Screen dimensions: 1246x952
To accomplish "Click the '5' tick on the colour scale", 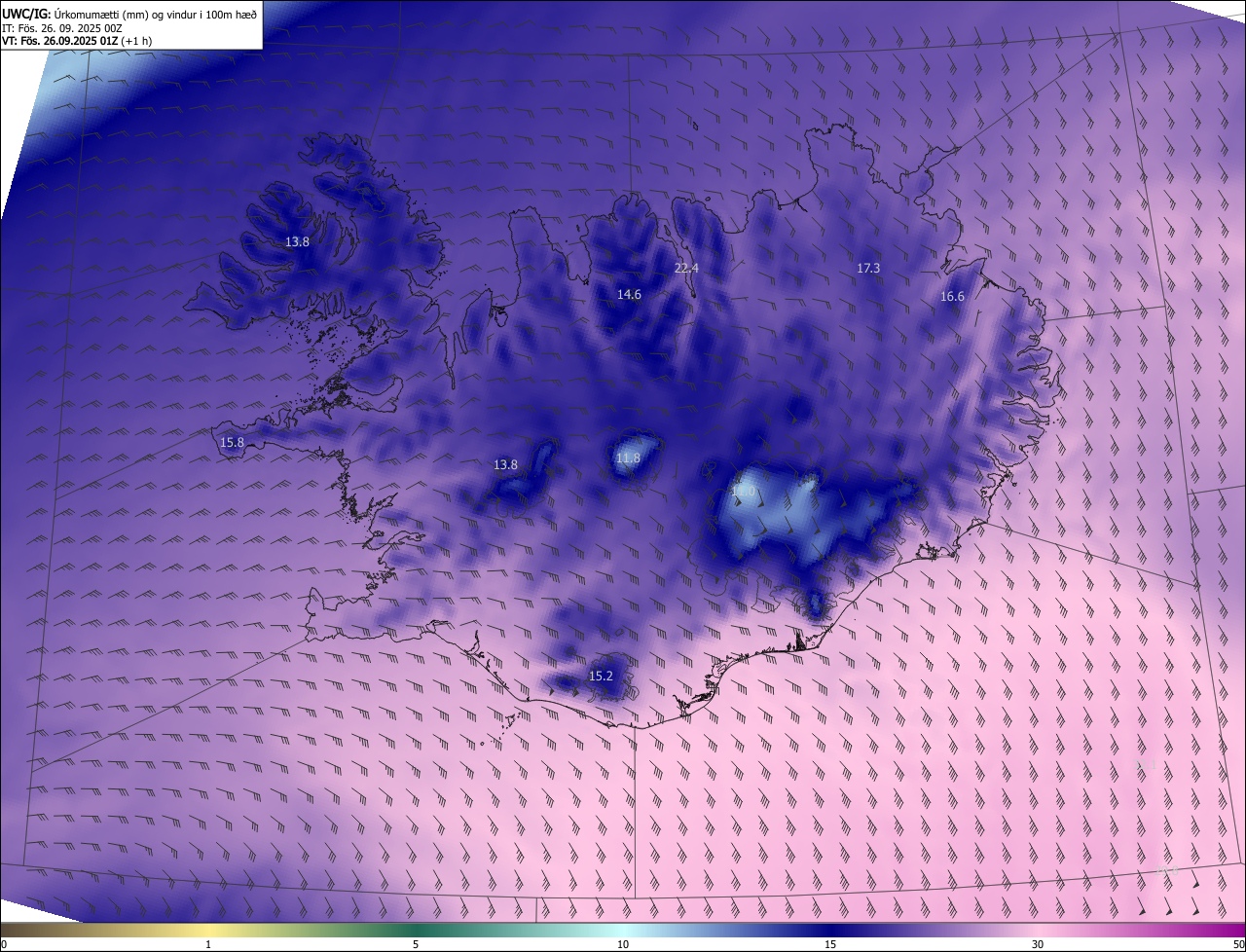I will [416, 944].
